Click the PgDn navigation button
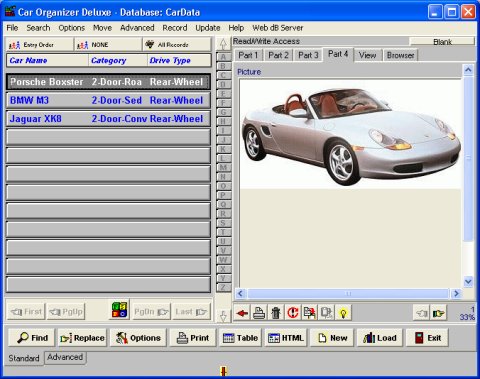Screen dimensions: 480x379 tap(151, 312)
